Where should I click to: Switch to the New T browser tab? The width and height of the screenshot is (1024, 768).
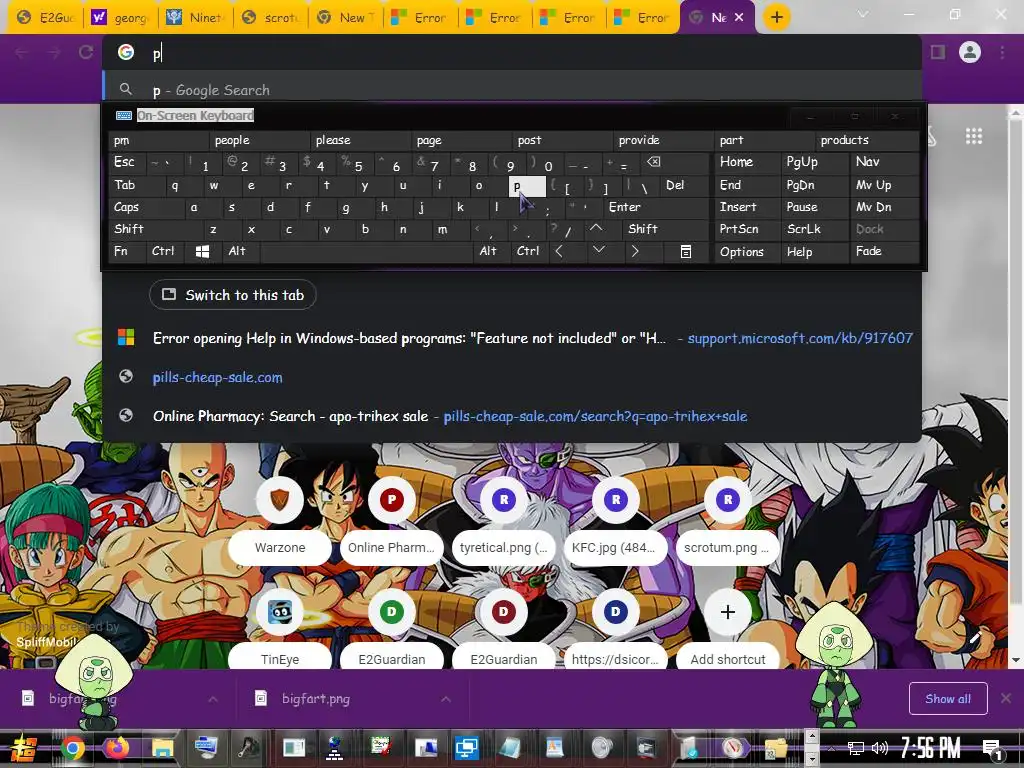pos(345,18)
